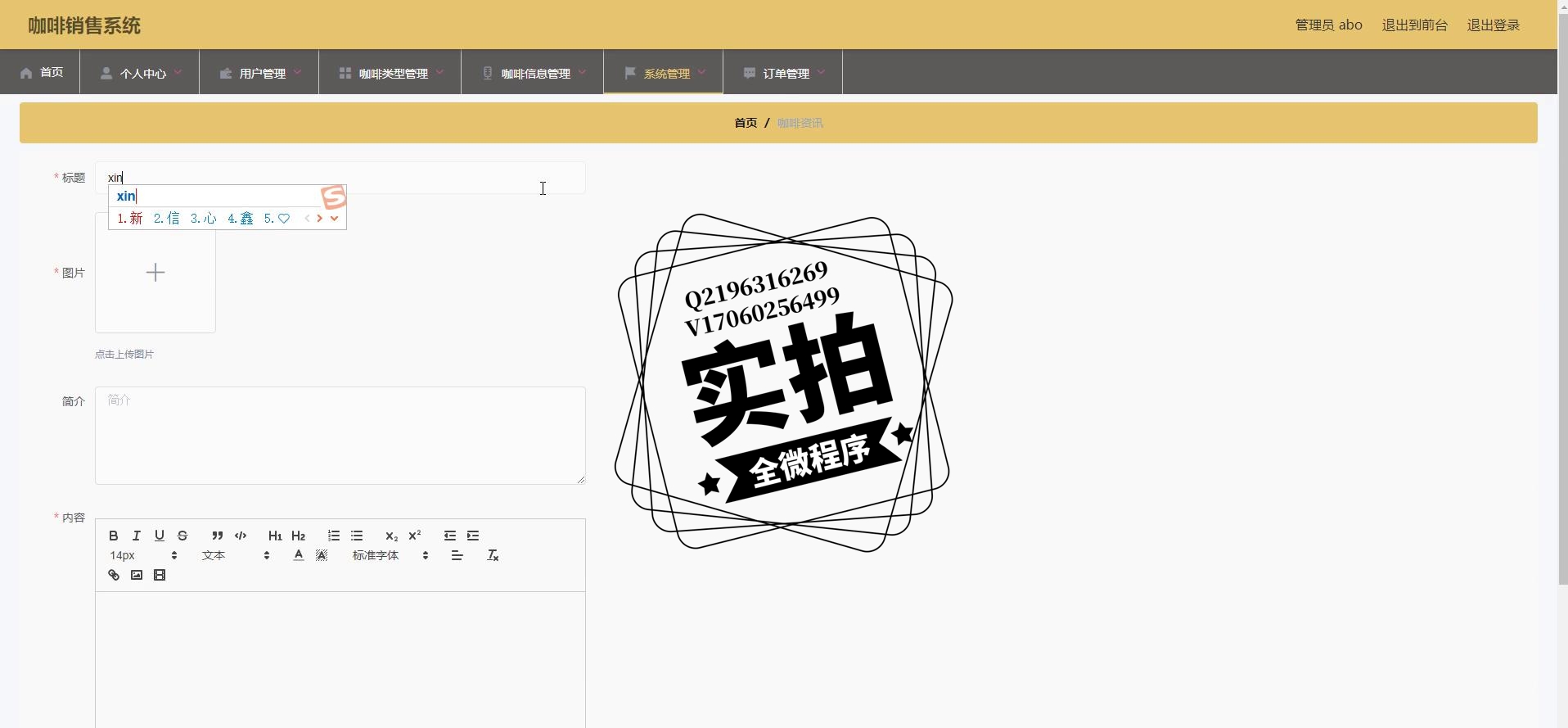Viewport: 1568px width, 728px height.
Task: Choose IME candidate 1.新
Action: point(129,219)
